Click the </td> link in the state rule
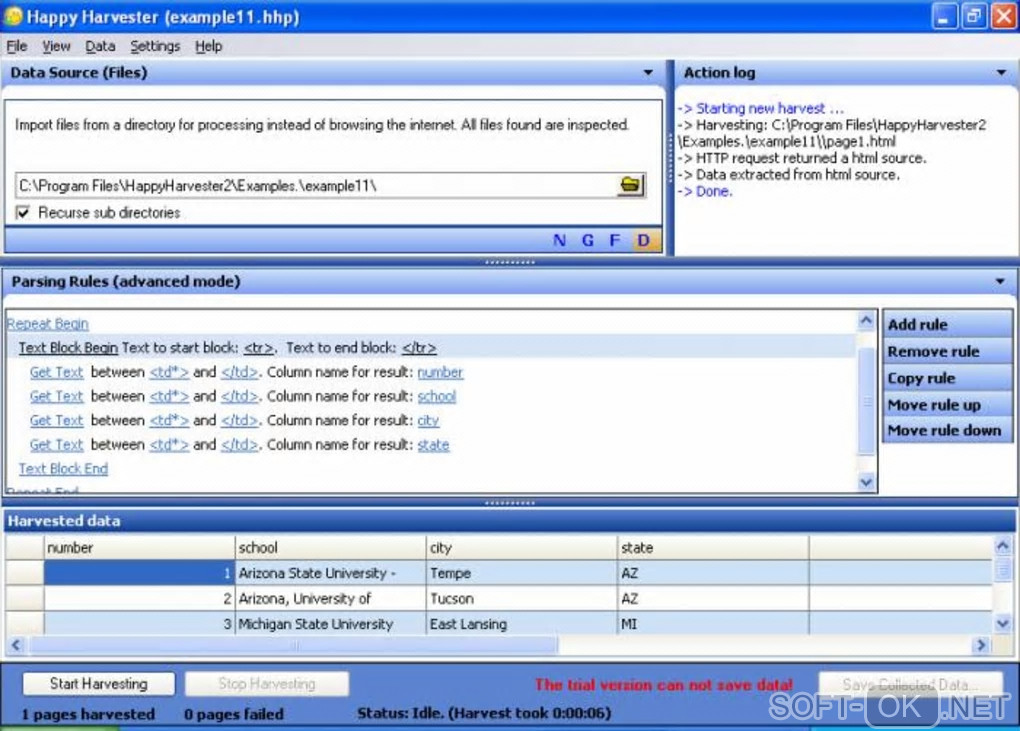Image resolution: width=1020 pixels, height=731 pixels. coord(239,444)
